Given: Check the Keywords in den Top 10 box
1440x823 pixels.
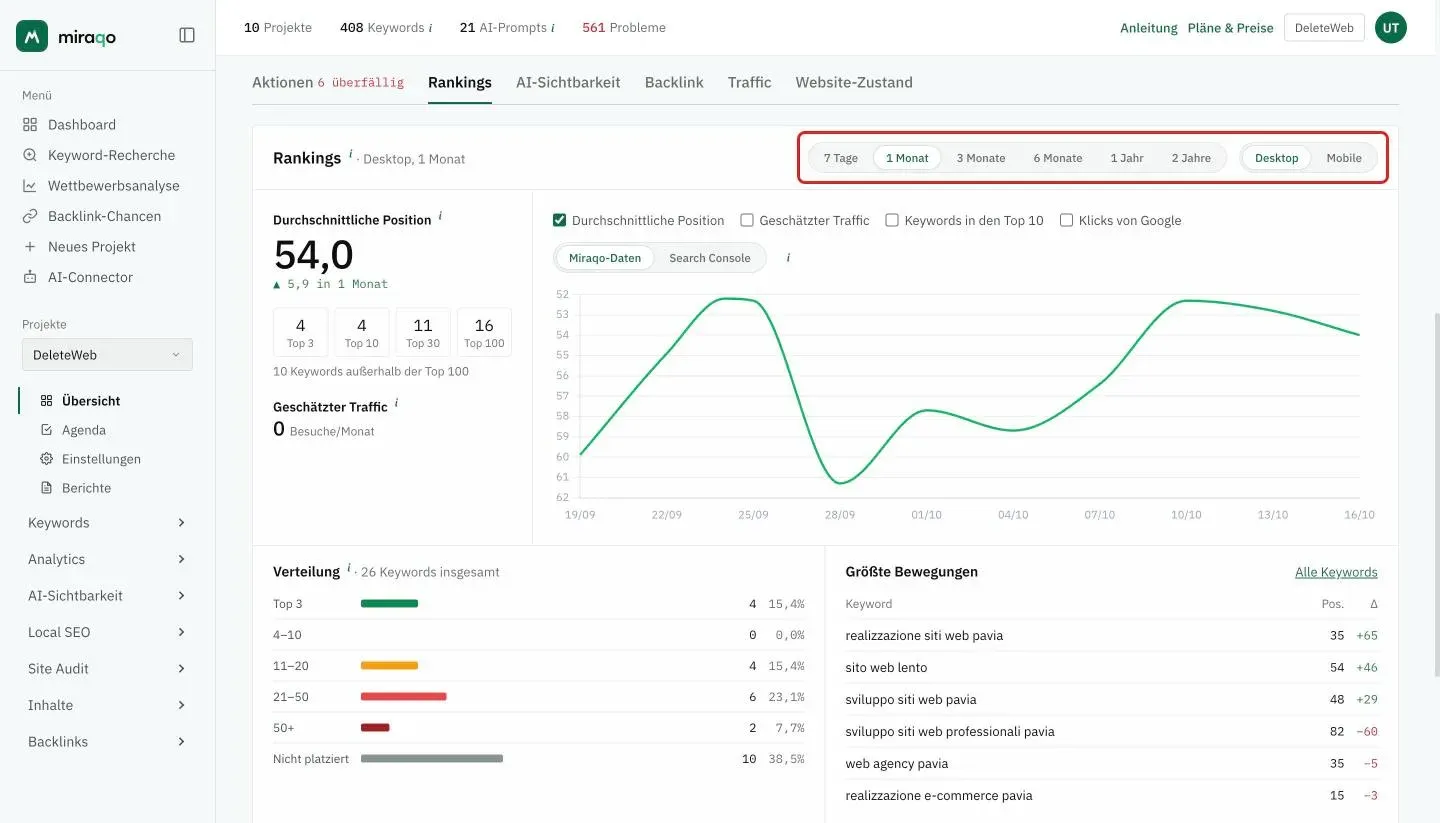Looking at the screenshot, I should 892,220.
